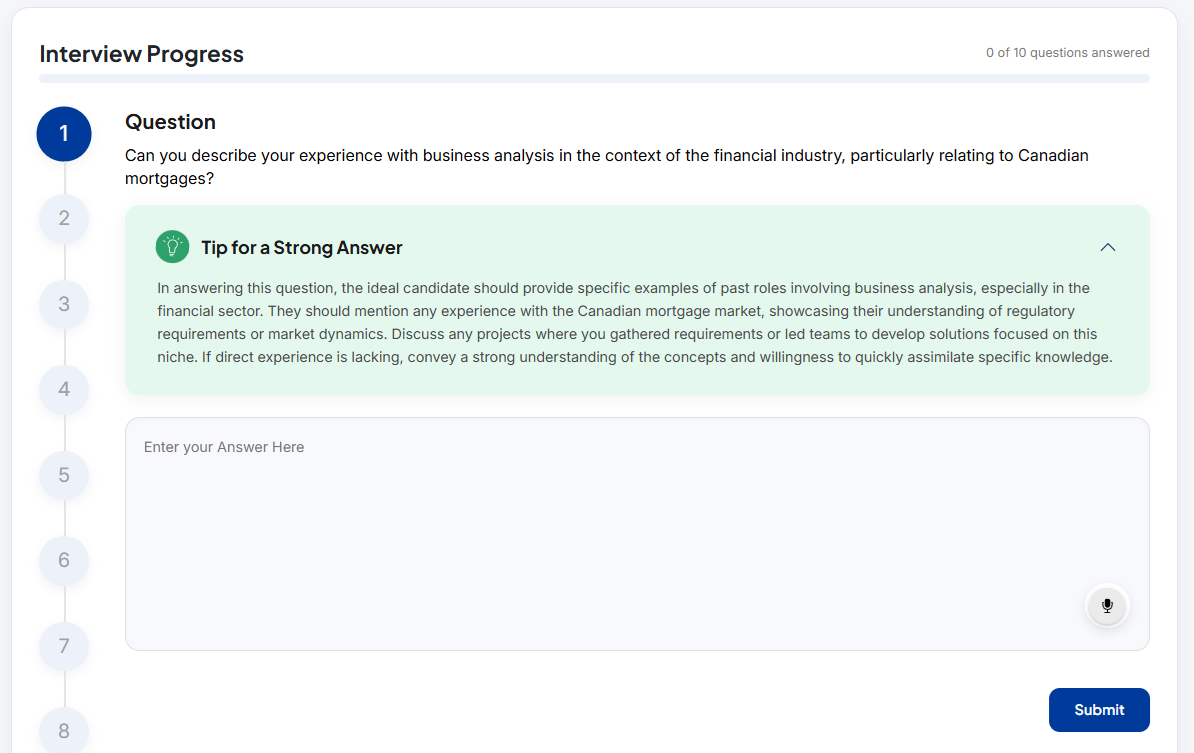The width and height of the screenshot is (1194, 753).
Task: Click the tip description paragraph
Action: pos(635,322)
